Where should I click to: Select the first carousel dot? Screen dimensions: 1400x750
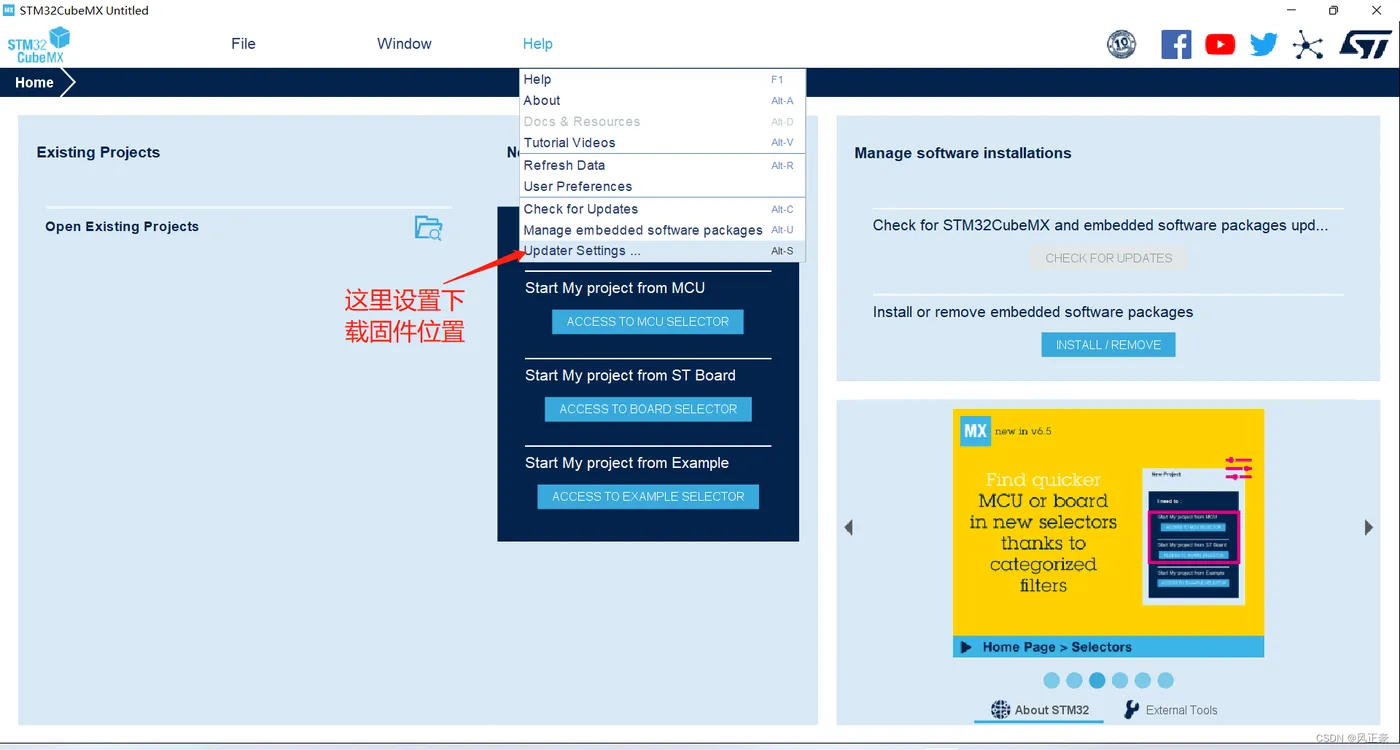pos(1052,680)
